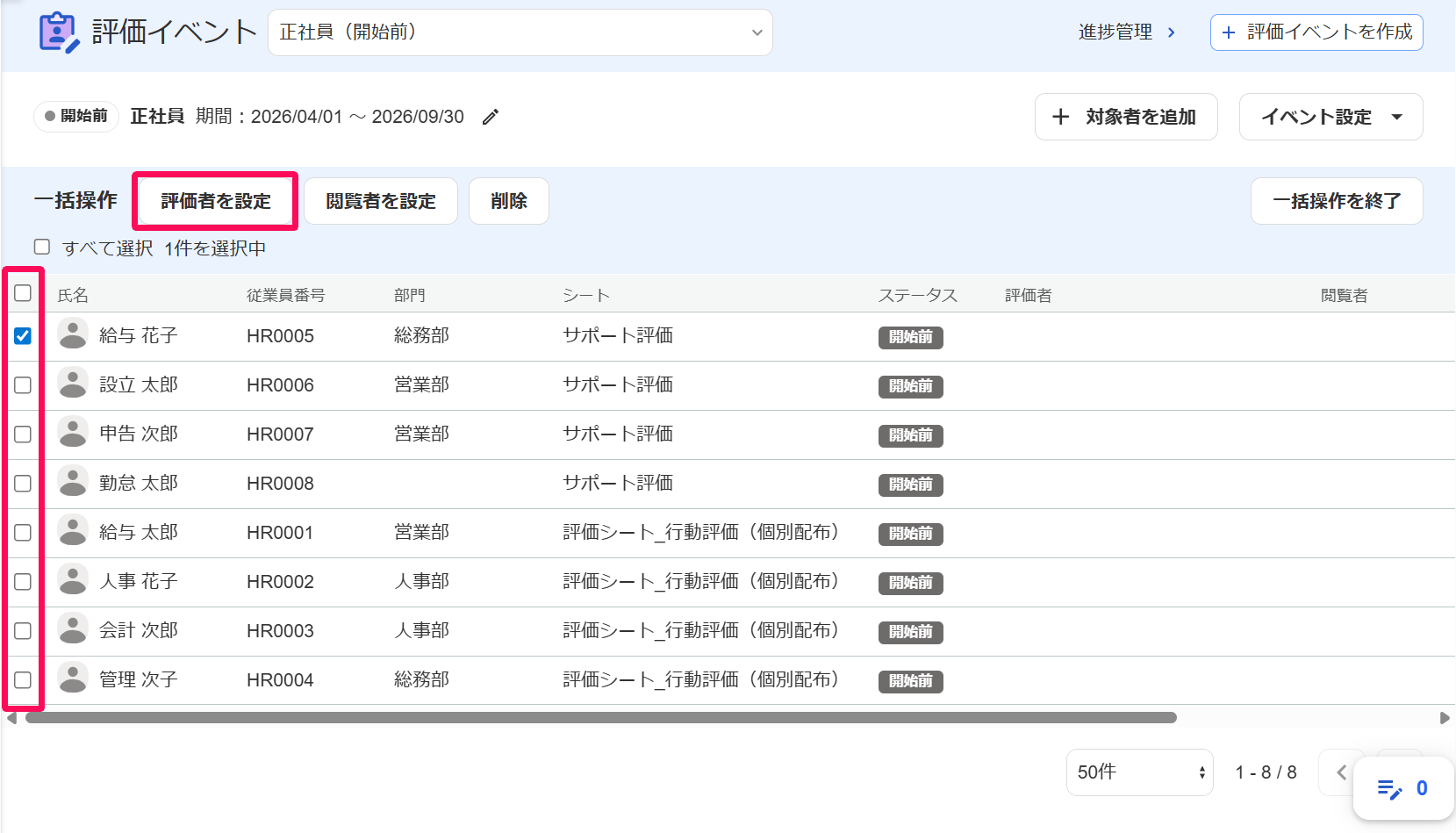Click the 氏名 column header
1456x833 pixels.
point(73,296)
